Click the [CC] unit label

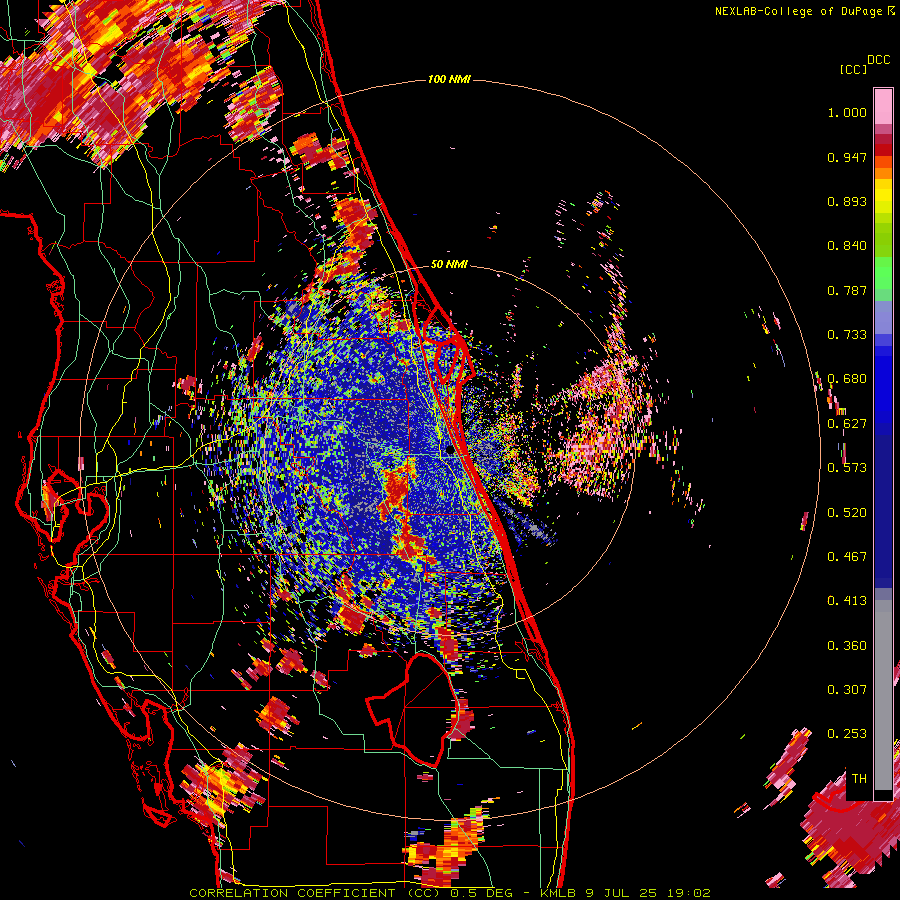[853, 69]
